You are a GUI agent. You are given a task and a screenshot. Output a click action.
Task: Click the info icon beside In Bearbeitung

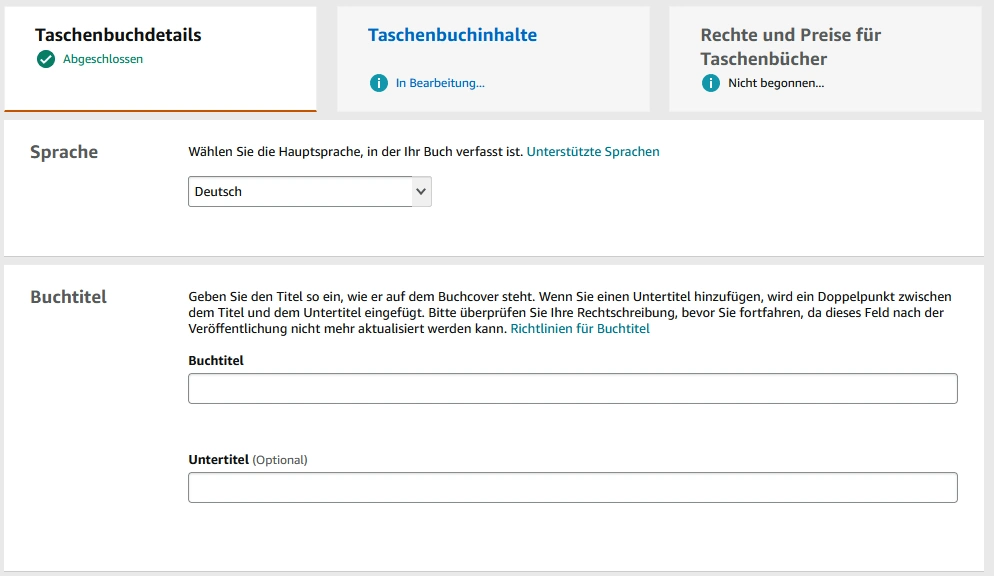(x=378, y=83)
